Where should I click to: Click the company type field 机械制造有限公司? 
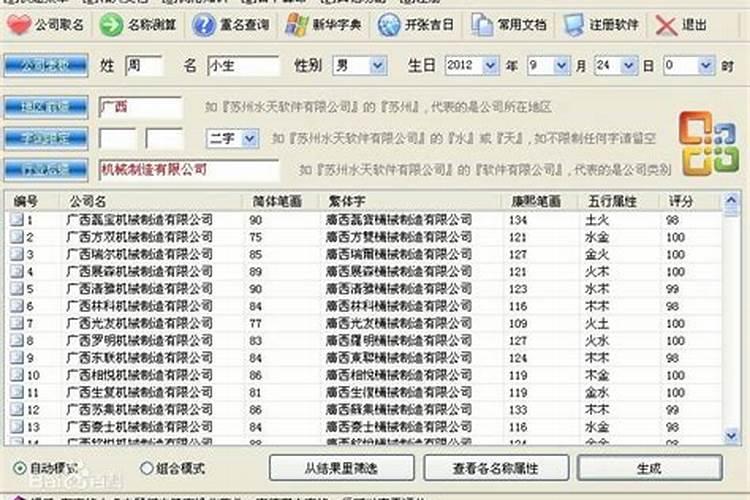[x=188, y=170]
